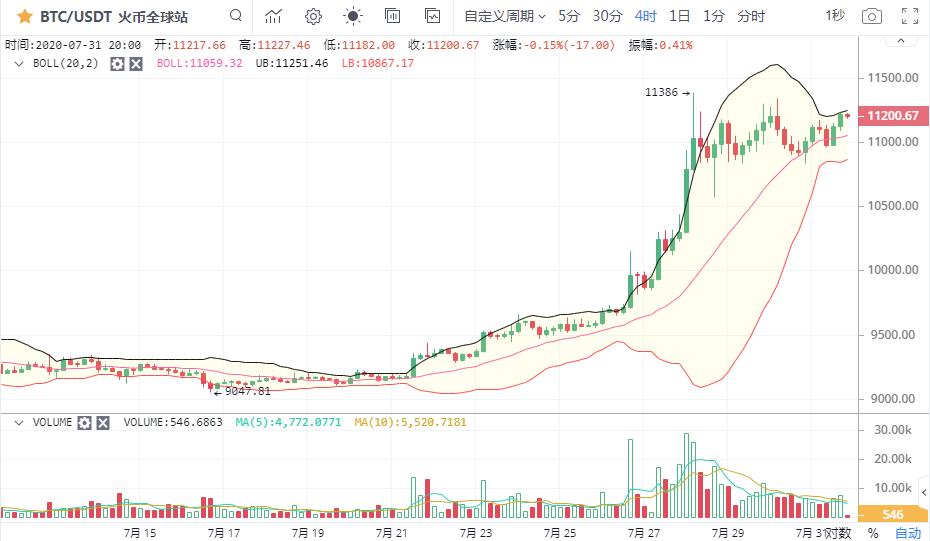Image resolution: width=930 pixels, height=541 pixels.
Task: Open the symbol search magnifier
Action: point(235,16)
